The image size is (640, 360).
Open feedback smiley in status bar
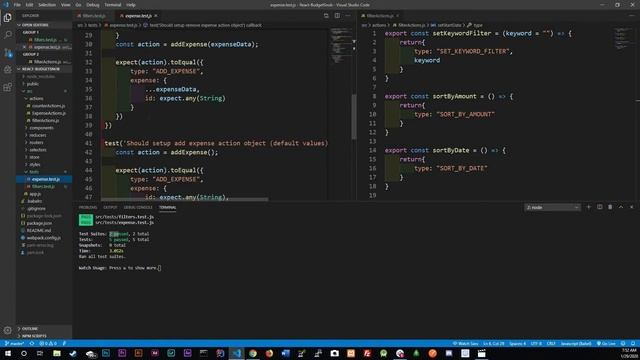coord(623,344)
